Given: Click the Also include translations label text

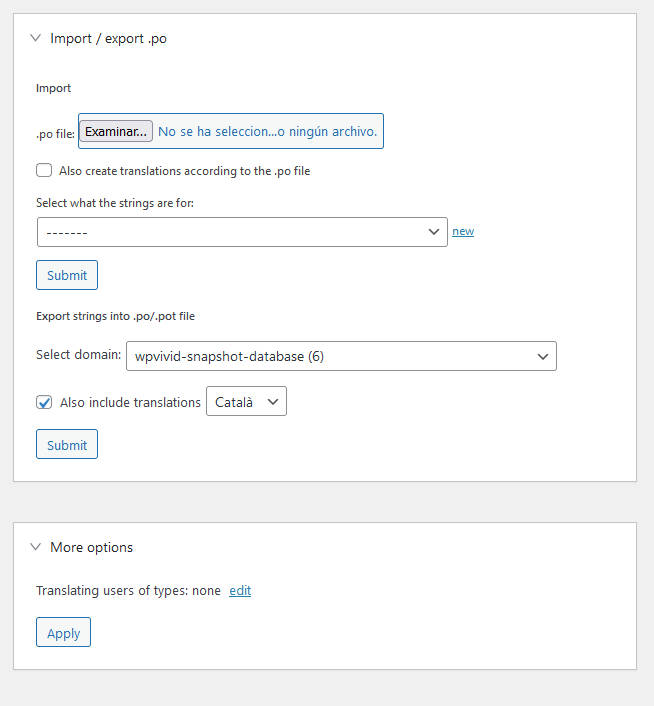Looking at the screenshot, I should click(131, 403).
